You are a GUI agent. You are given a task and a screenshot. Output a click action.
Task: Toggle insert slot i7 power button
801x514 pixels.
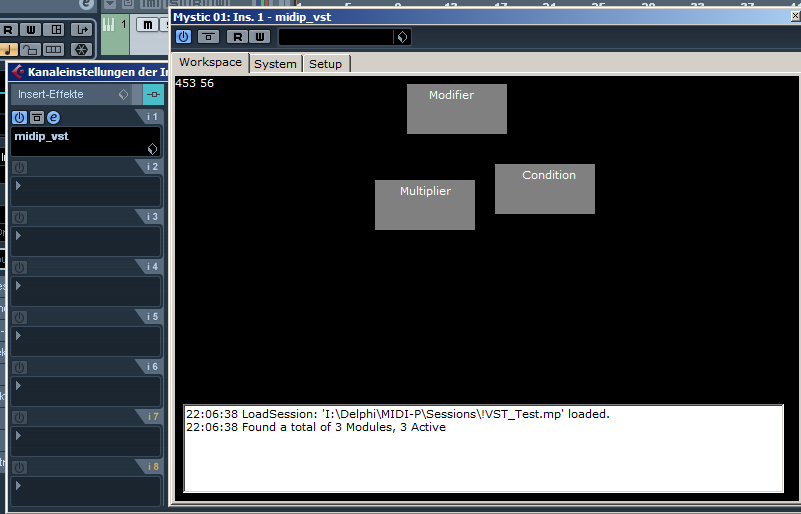[19, 417]
